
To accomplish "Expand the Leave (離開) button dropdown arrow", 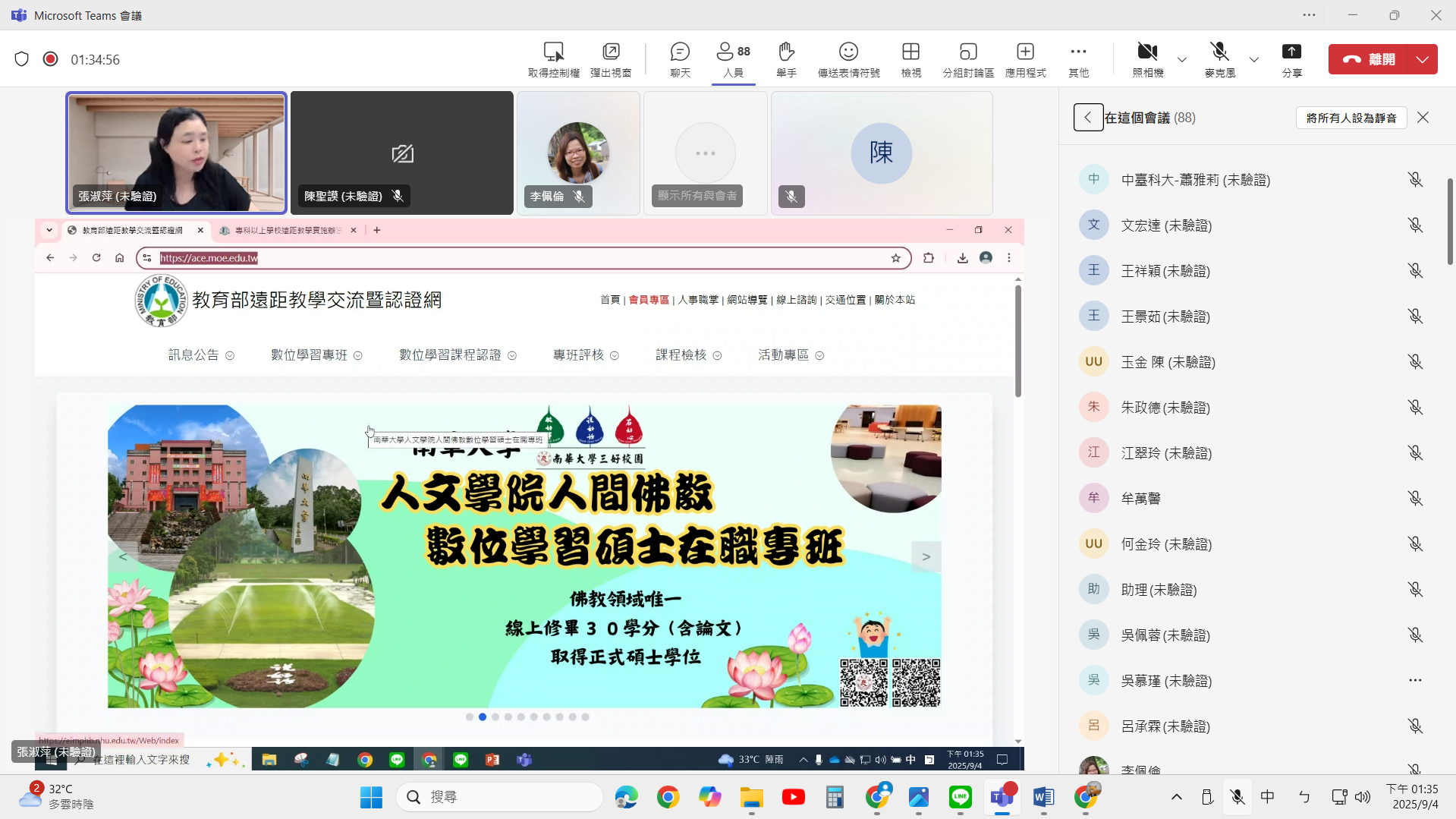I will (x=1423, y=59).
